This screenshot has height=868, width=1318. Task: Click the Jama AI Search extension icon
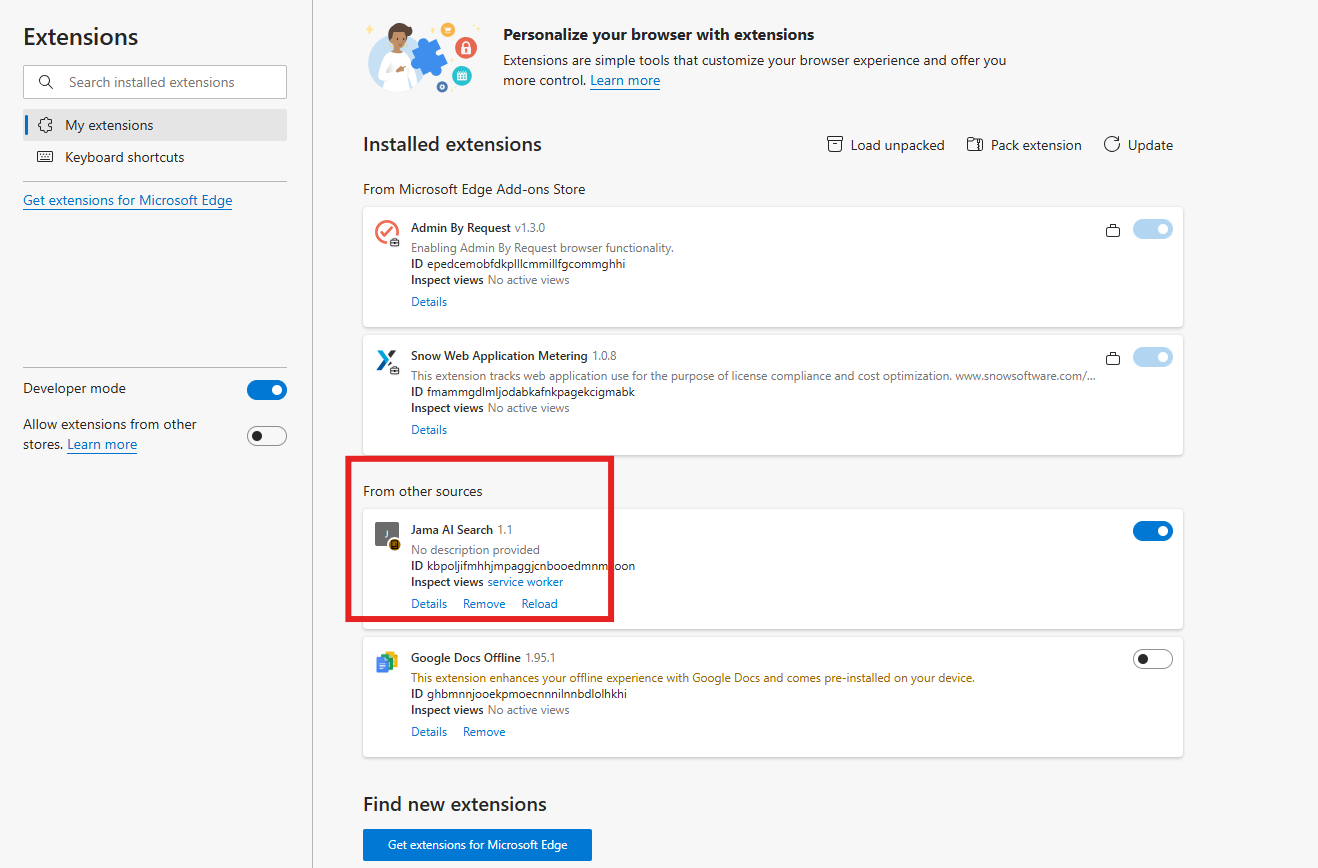387,535
